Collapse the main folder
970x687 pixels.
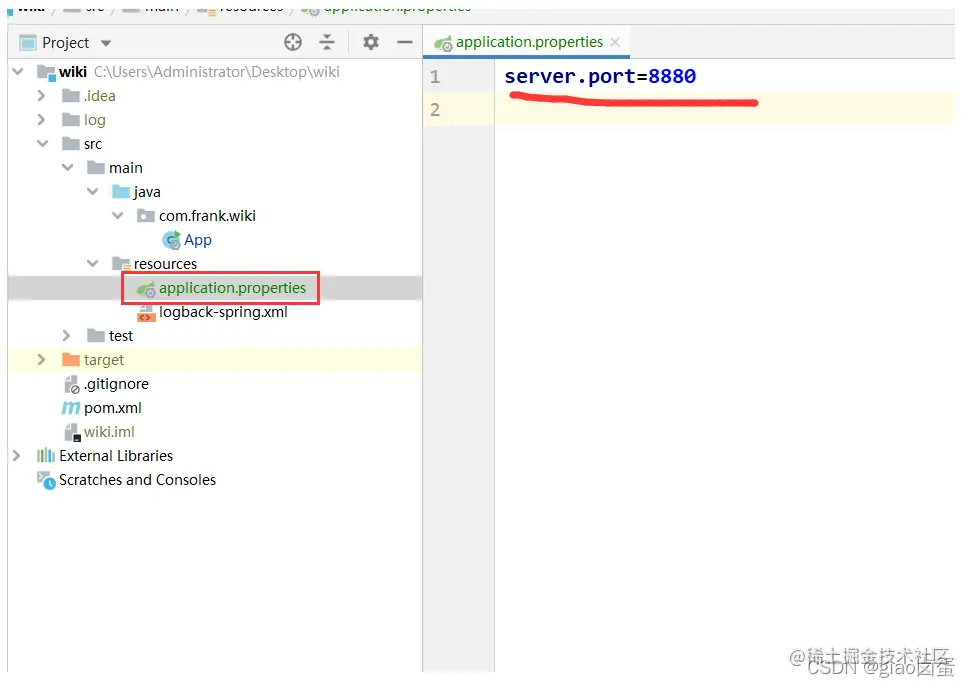tap(67, 168)
